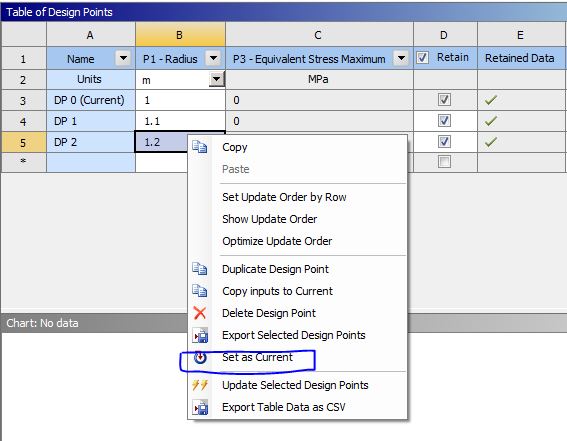The image size is (567, 441).
Task: Open the P3 - Equivalent Stress Maximum dropdown
Action: (x=401, y=58)
